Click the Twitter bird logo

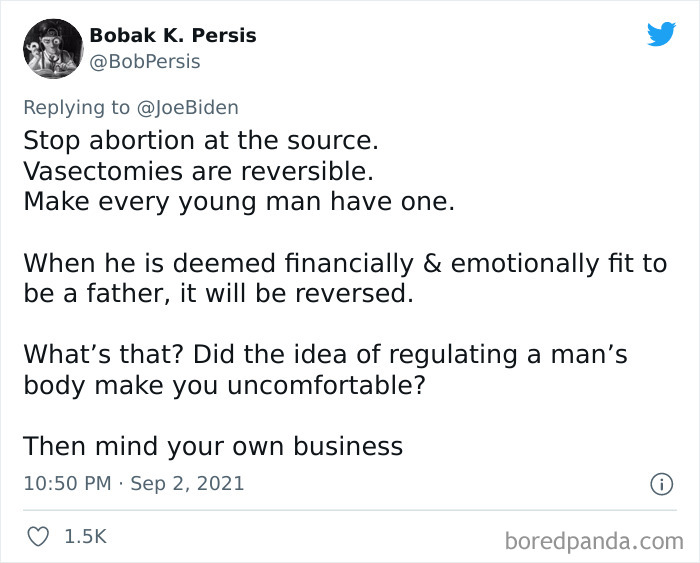[x=661, y=35]
